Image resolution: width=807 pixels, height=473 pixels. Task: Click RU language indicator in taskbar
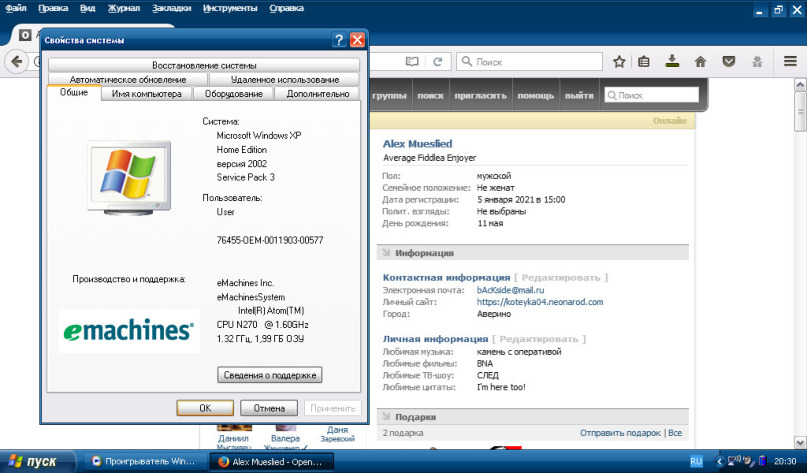(x=696, y=461)
